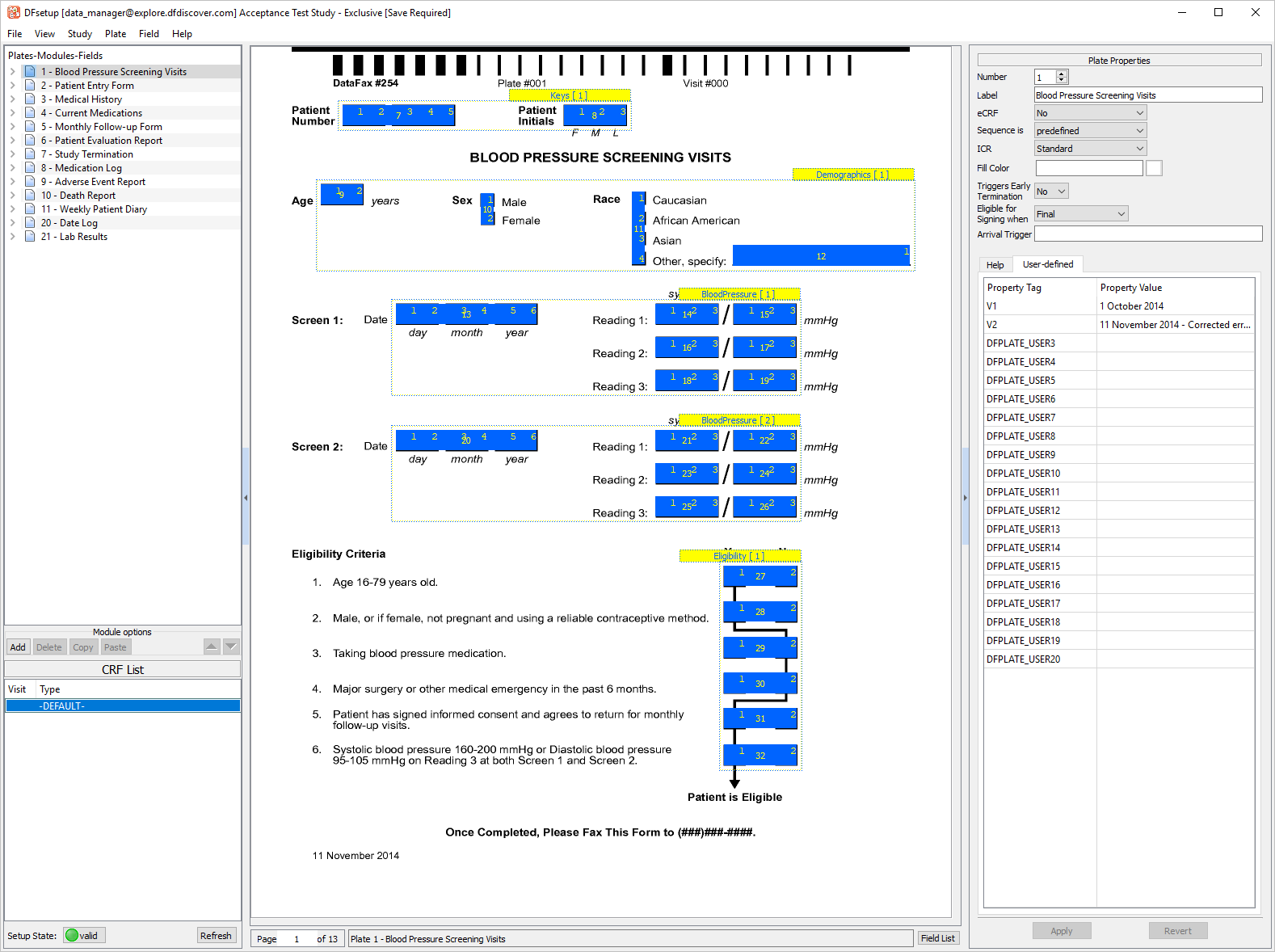Click the green valid setup state icon
This screenshot has width=1275, height=952.
click(72, 936)
